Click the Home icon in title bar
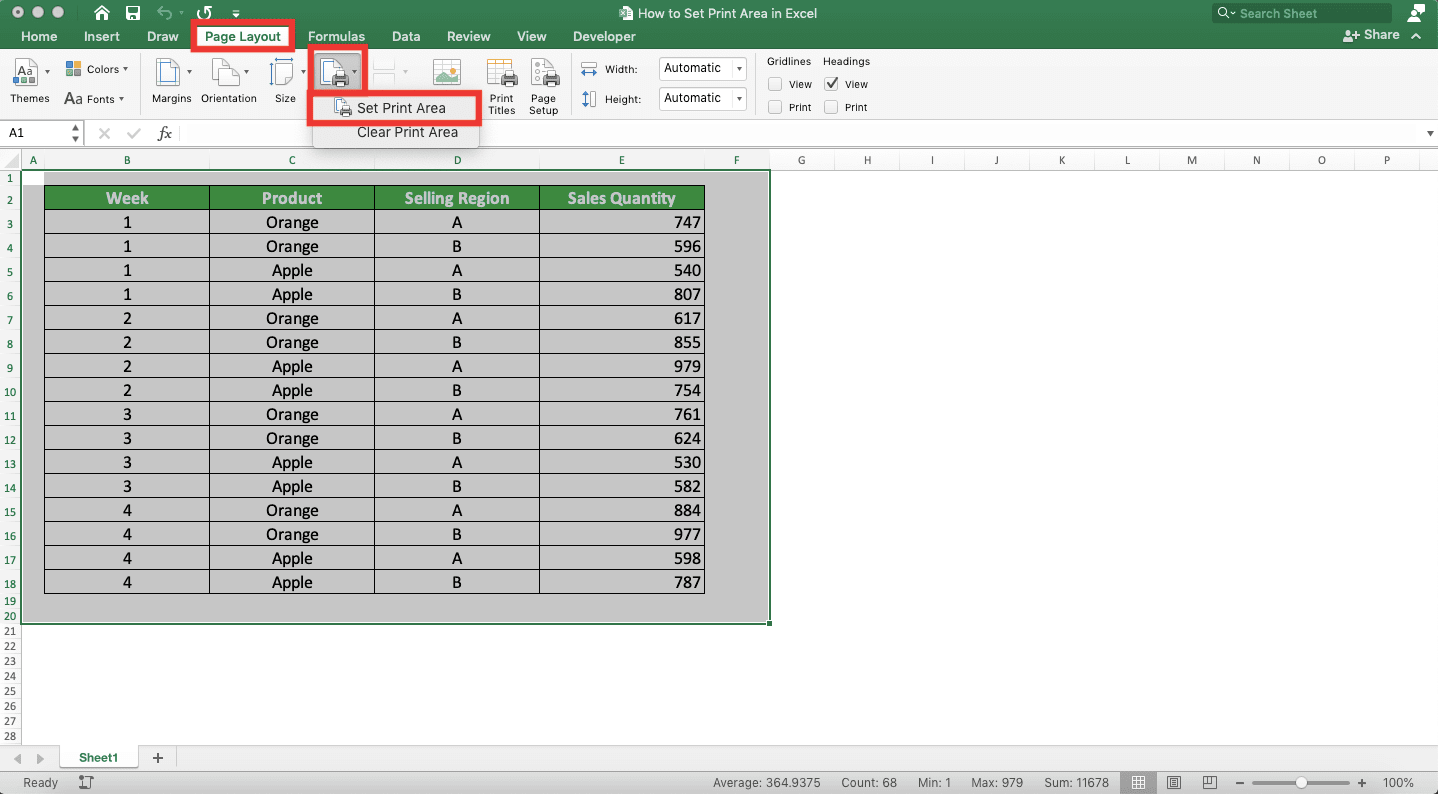The image size is (1438, 794). pyautogui.click(x=102, y=13)
